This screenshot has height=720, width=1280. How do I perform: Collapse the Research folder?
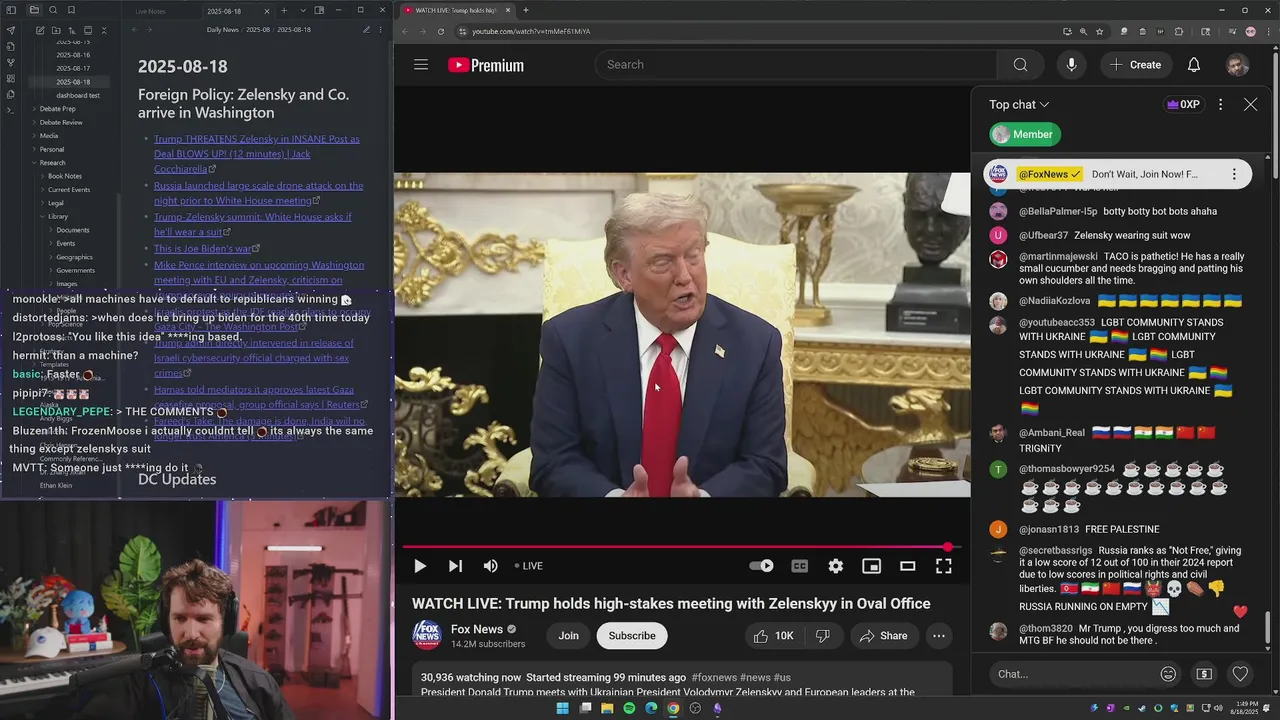coord(52,162)
